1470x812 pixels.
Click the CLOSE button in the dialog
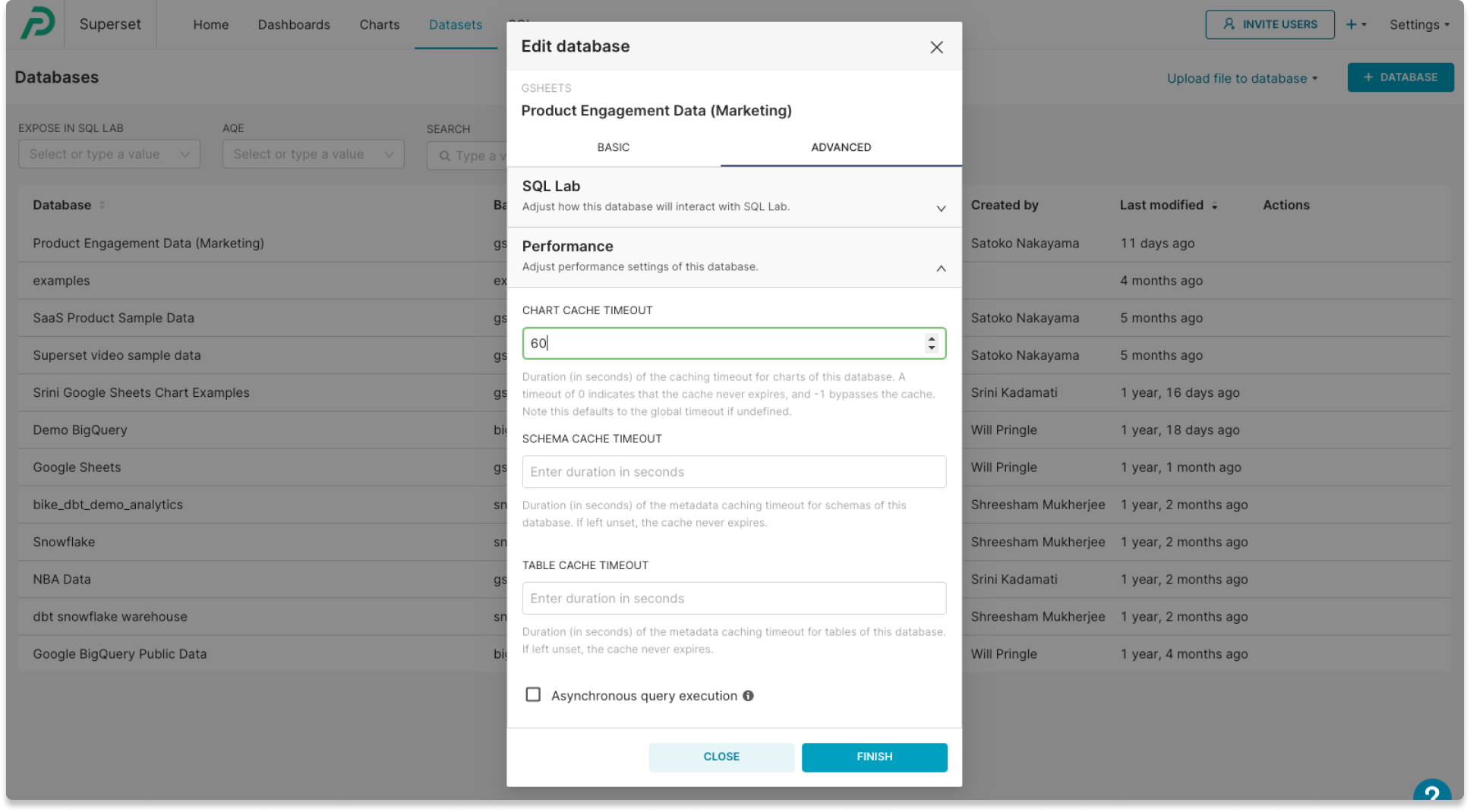tap(721, 757)
